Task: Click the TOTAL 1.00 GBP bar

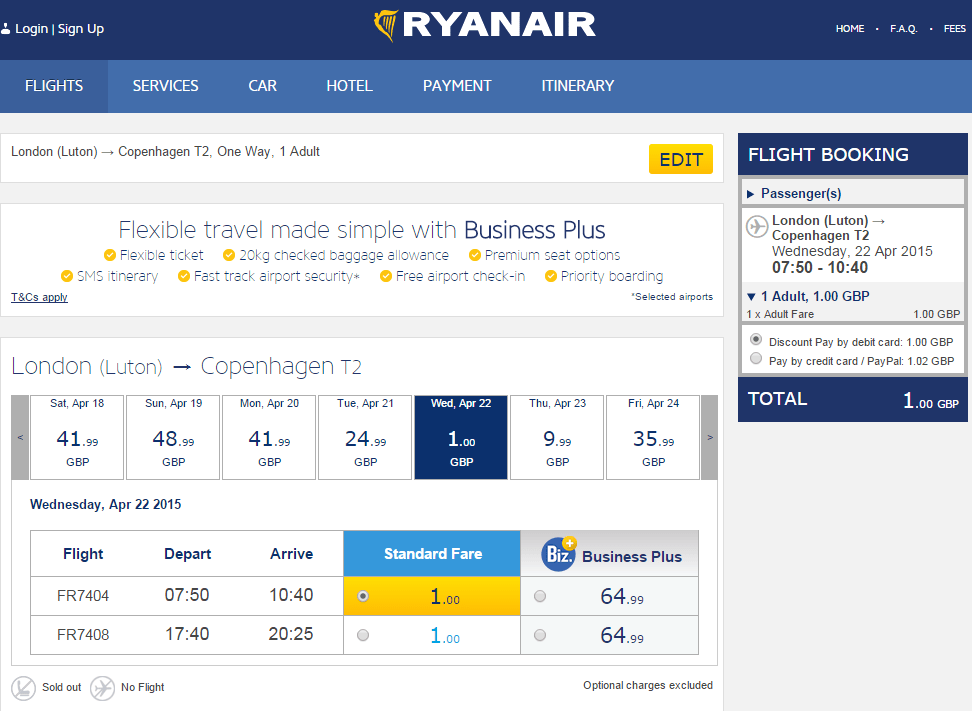Action: pyautogui.click(x=853, y=400)
